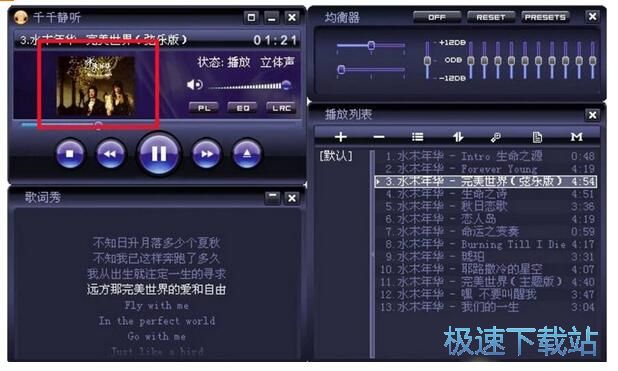
Task: Select track 10 in the playlist
Action: click(485, 270)
